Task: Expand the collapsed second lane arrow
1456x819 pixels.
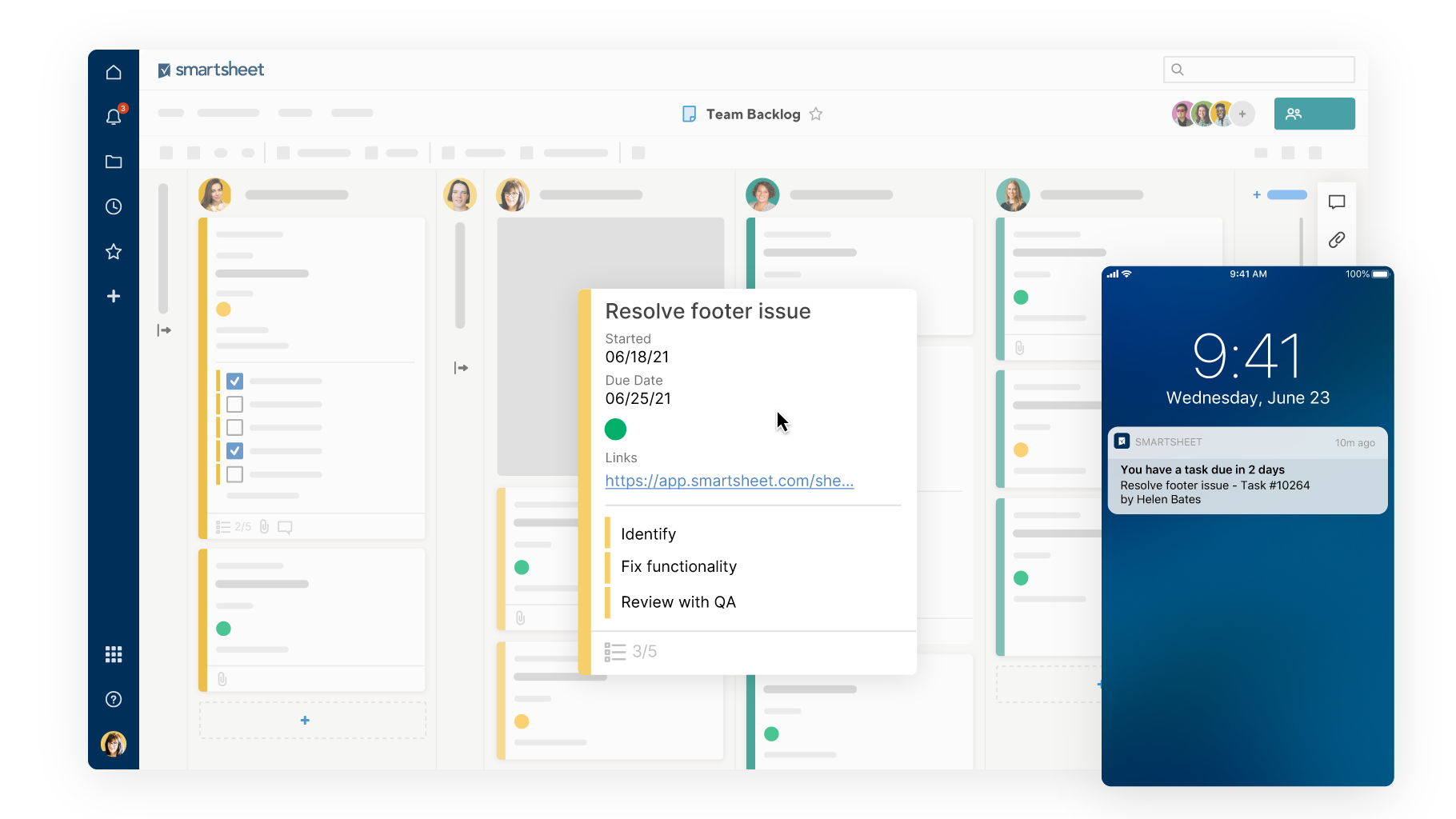Action: 461,368
